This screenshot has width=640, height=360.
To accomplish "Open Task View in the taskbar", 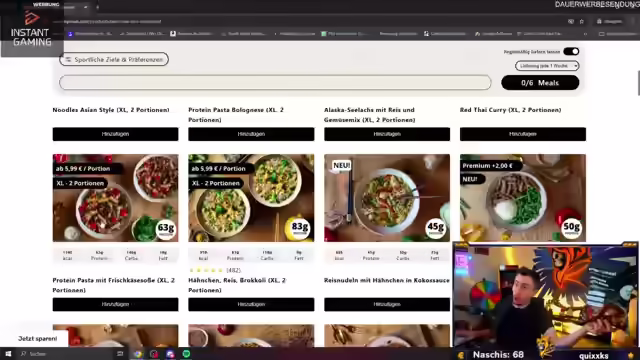I will (x=120, y=354).
